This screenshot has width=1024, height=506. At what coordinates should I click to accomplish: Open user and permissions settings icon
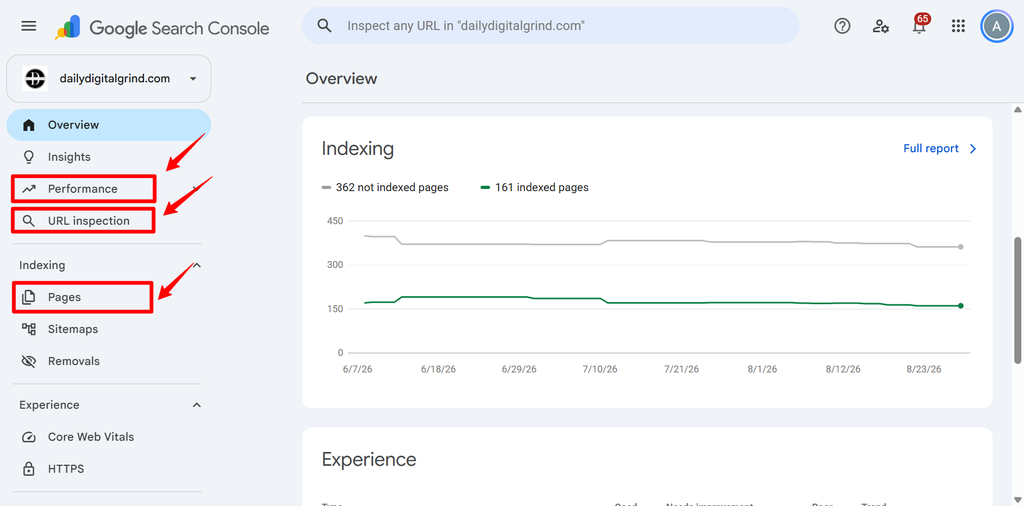(881, 26)
